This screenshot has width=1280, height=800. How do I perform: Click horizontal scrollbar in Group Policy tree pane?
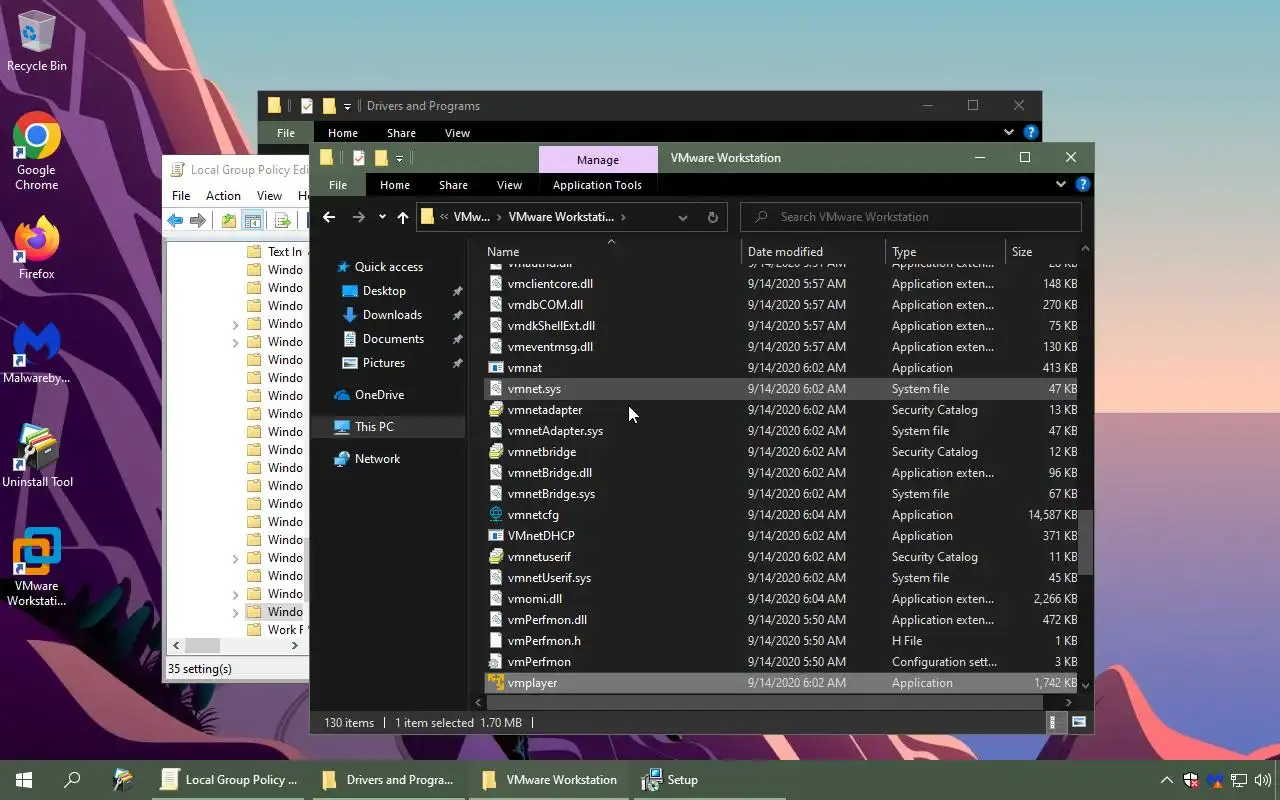coord(203,646)
